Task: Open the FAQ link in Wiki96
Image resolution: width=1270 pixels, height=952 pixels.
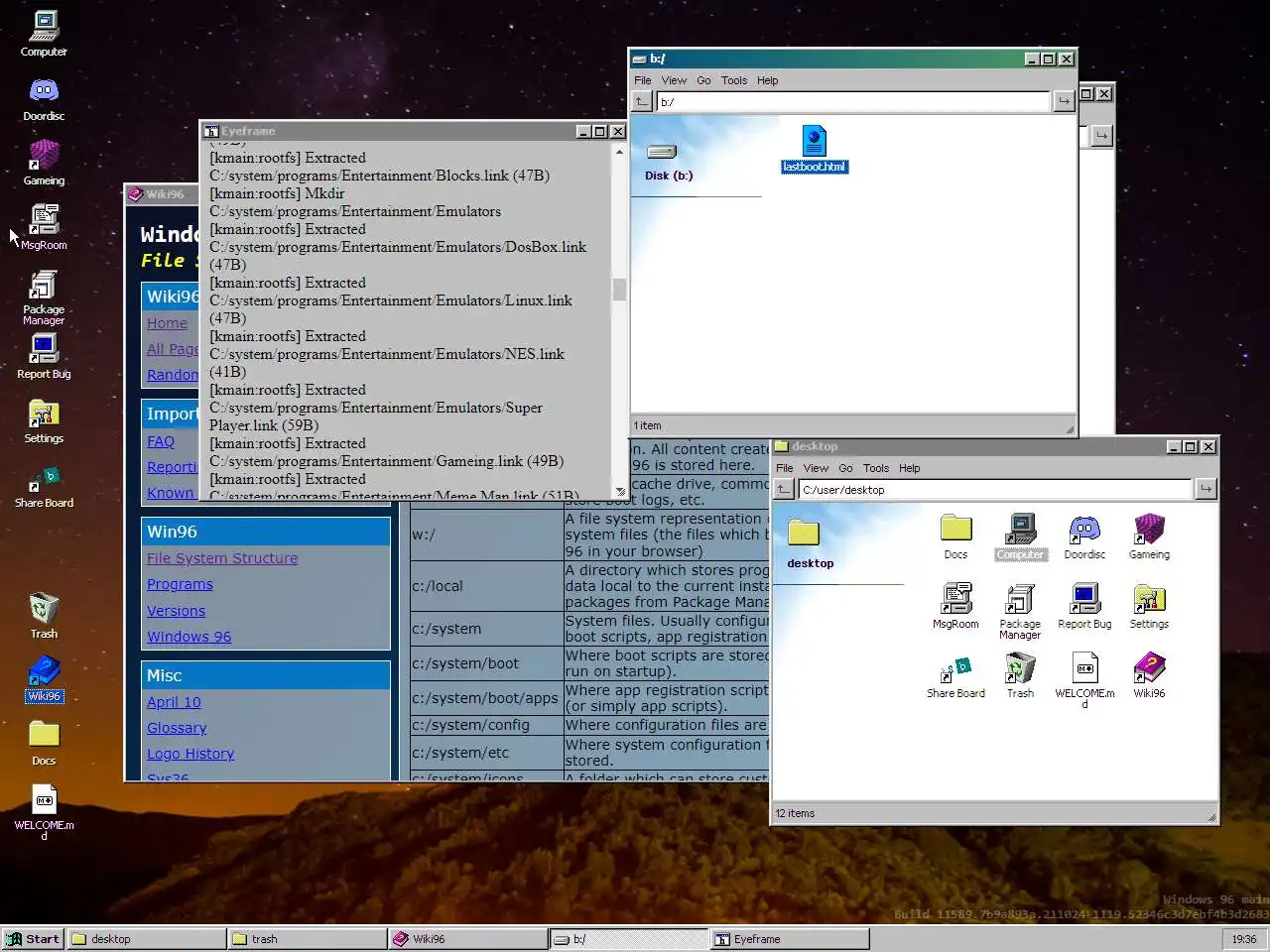Action: [x=161, y=441]
